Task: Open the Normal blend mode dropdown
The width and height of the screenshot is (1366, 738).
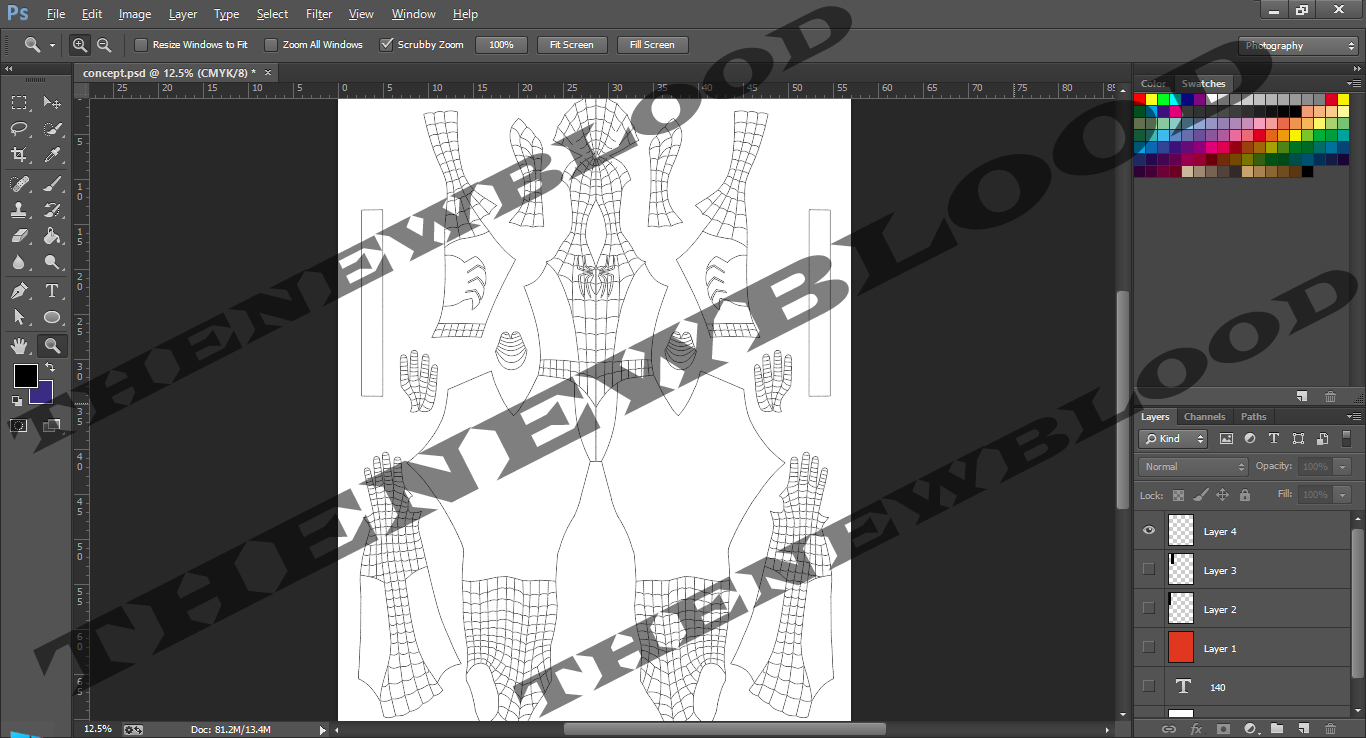Action: pyautogui.click(x=1193, y=467)
